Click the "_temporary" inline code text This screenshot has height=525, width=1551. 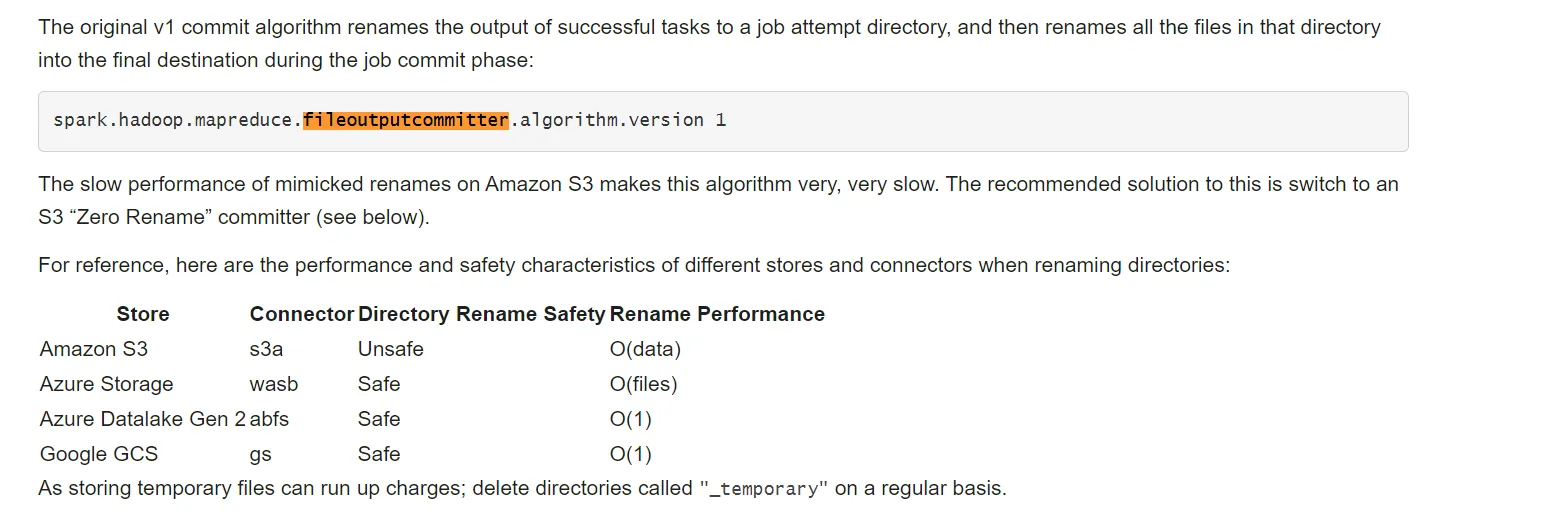point(763,490)
